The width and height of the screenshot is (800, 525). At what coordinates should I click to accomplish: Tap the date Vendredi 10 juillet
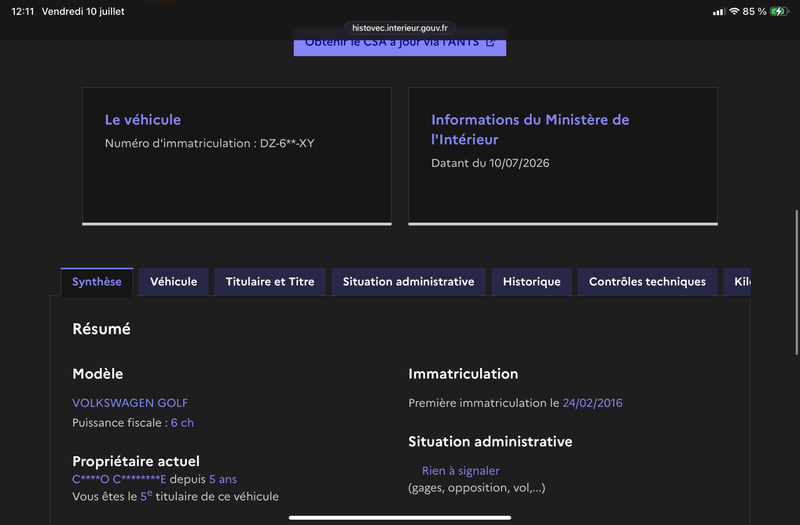pos(83,11)
